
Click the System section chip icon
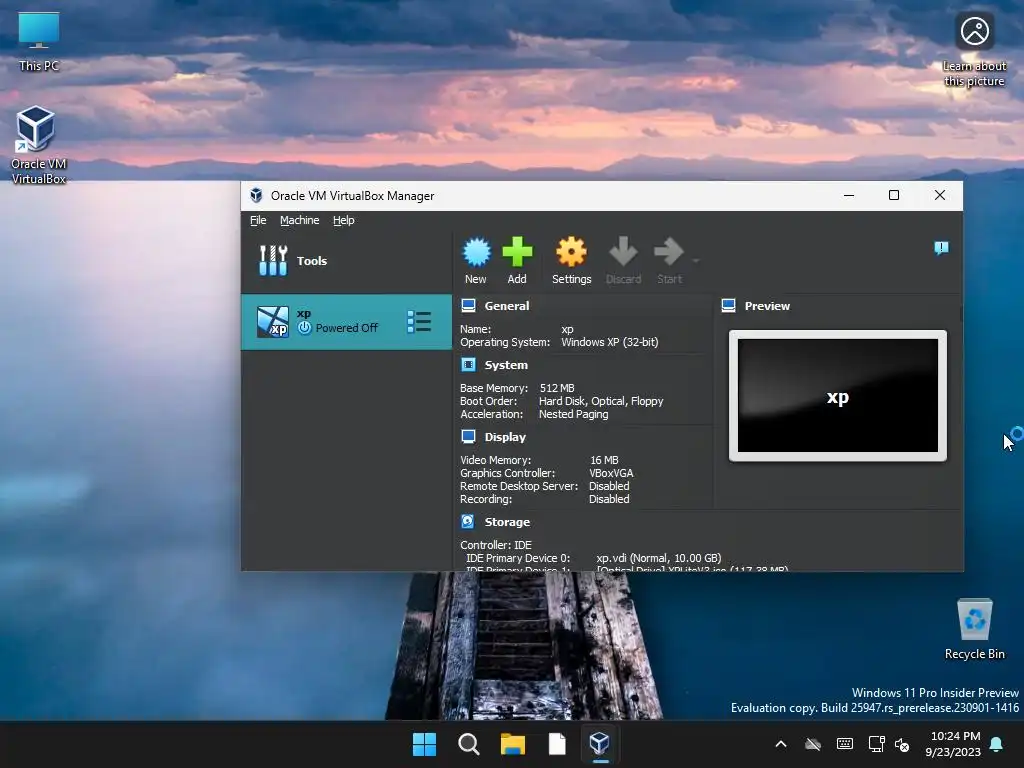[x=468, y=364]
